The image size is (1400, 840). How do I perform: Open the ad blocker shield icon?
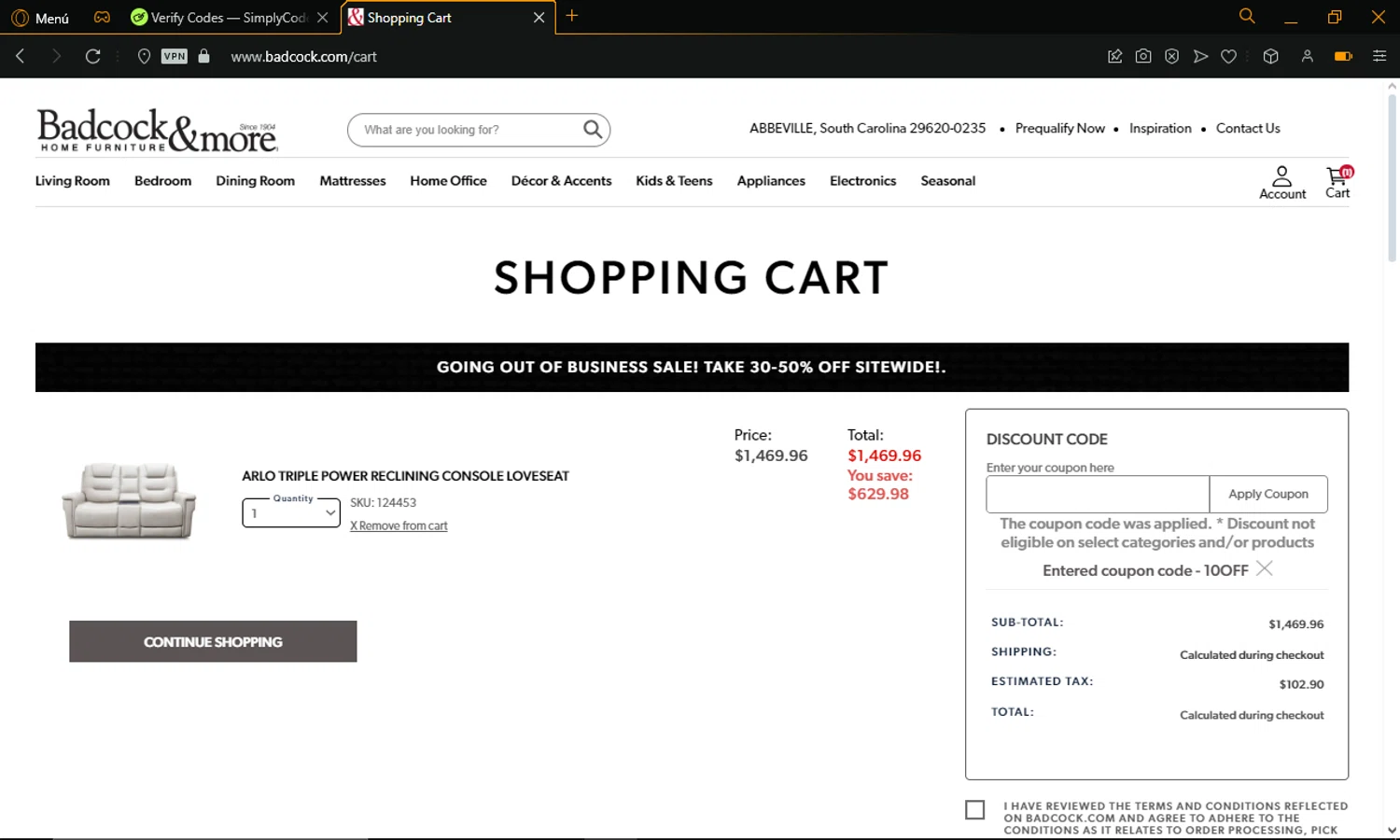tap(1171, 56)
